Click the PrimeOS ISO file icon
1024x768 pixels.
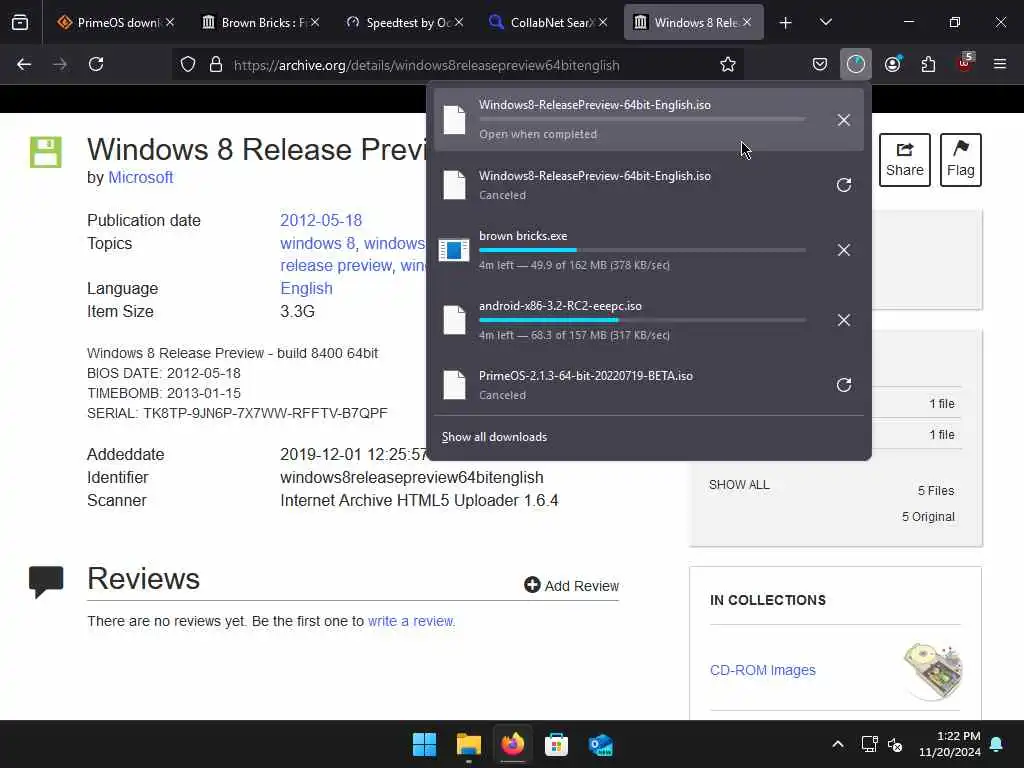454,385
